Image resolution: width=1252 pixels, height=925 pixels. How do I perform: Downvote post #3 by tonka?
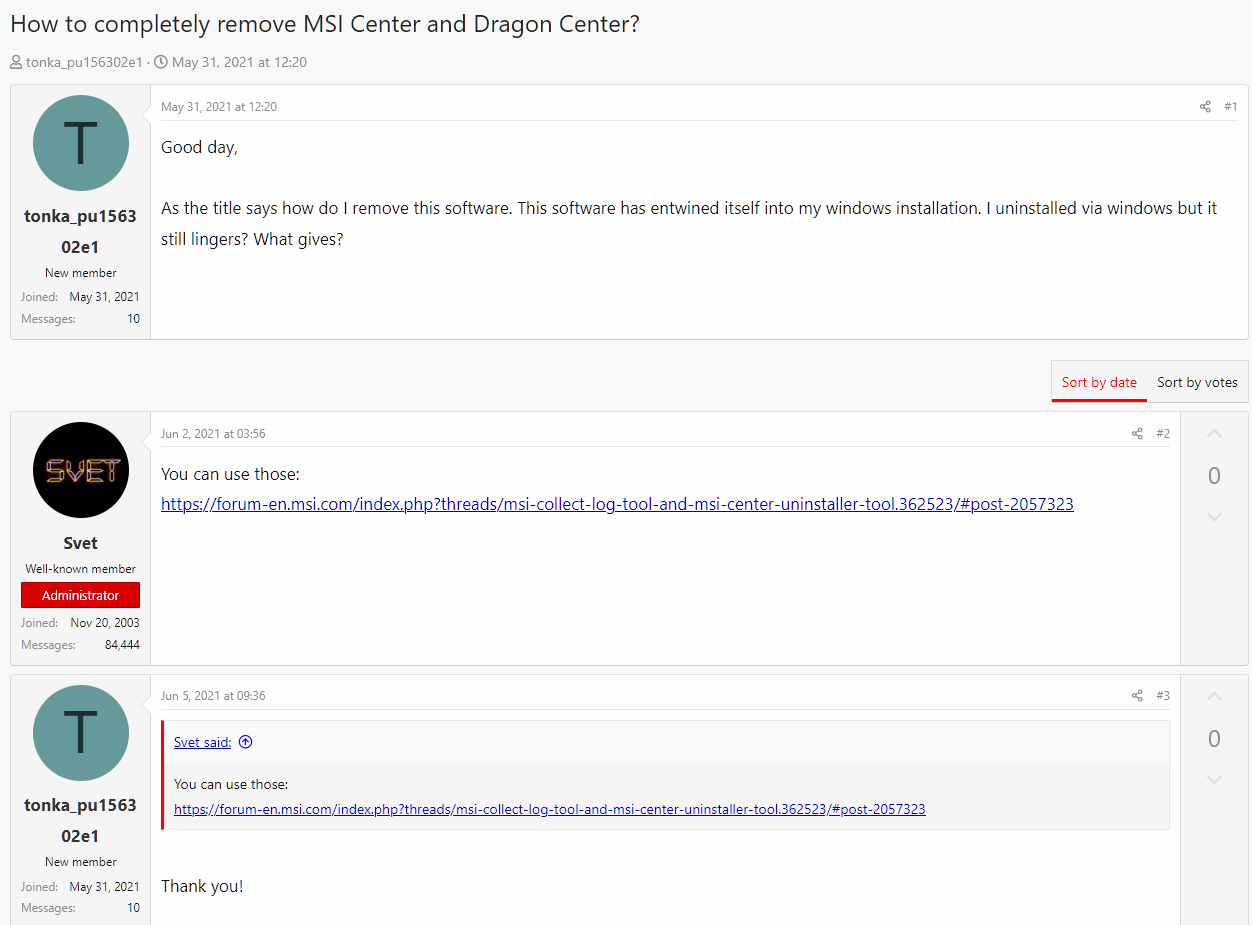(x=1214, y=780)
